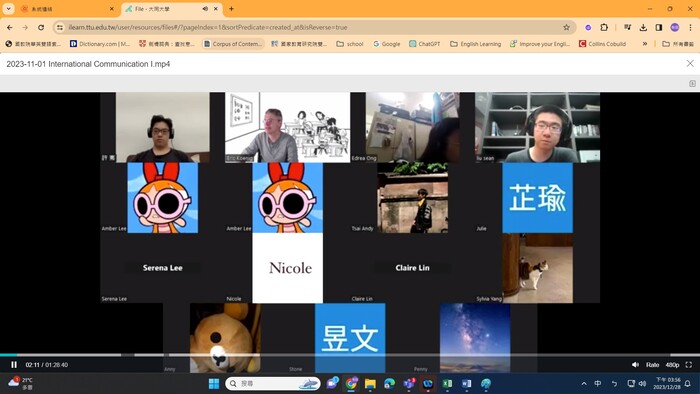Open Chrome downloads
700x394 pixels.
643,27
